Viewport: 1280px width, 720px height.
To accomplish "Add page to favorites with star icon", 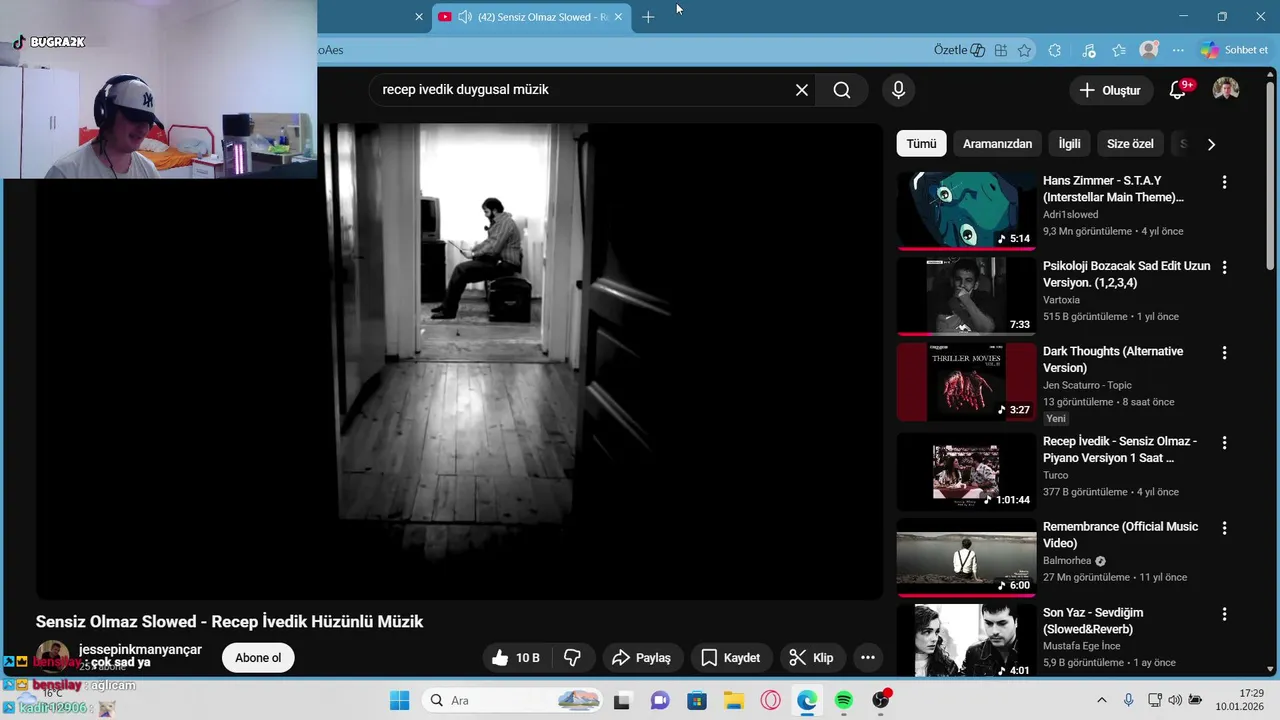I will click(x=1024, y=50).
